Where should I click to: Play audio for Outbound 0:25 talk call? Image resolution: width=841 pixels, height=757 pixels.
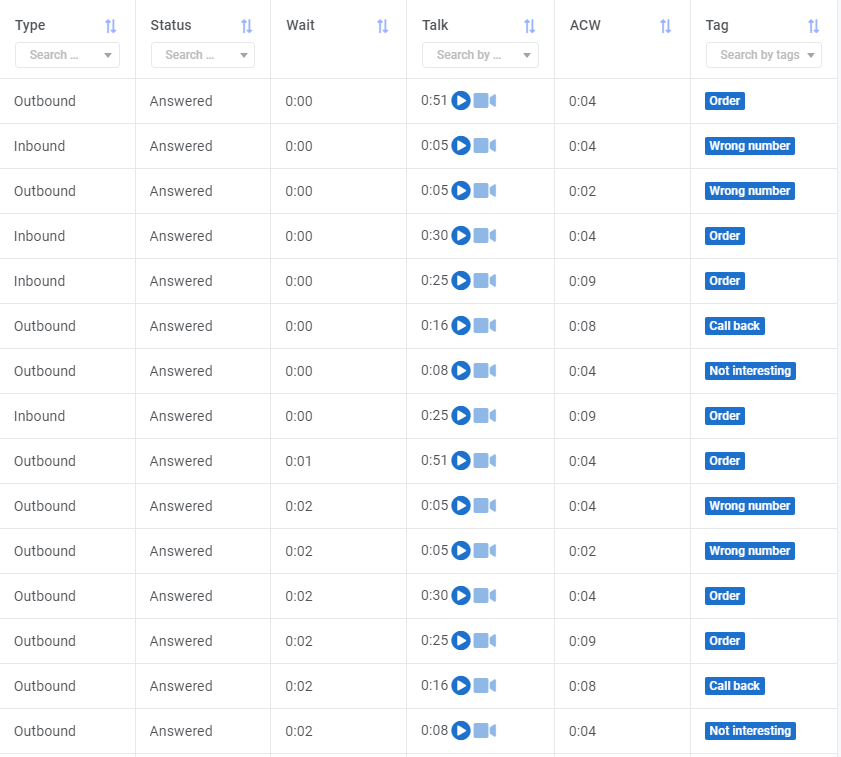(x=461, y=641)
